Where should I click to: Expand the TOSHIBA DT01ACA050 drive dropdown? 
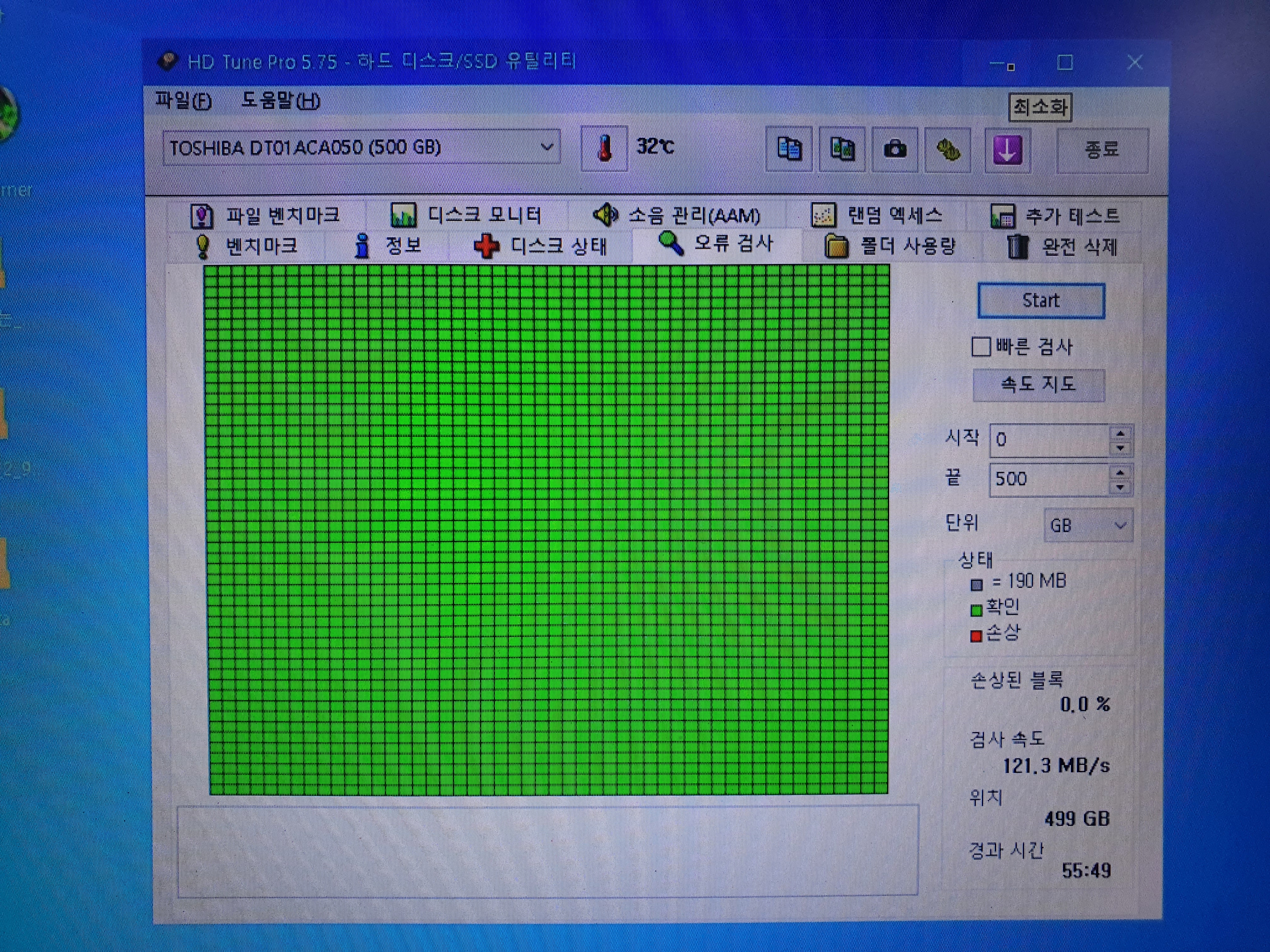click(x=546, y=147)
